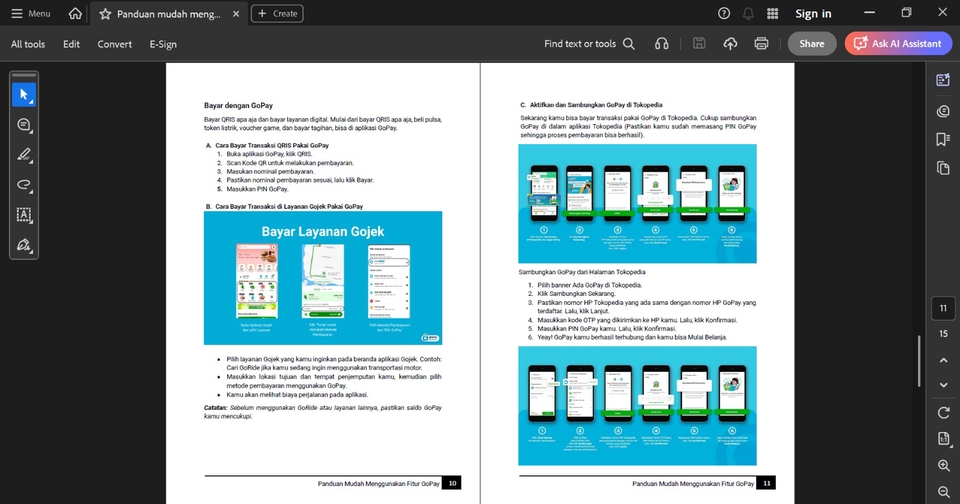Click the read aloud headphones icon
The width and height of the screenshot is (960, 504).
click(x=661, y=44)
